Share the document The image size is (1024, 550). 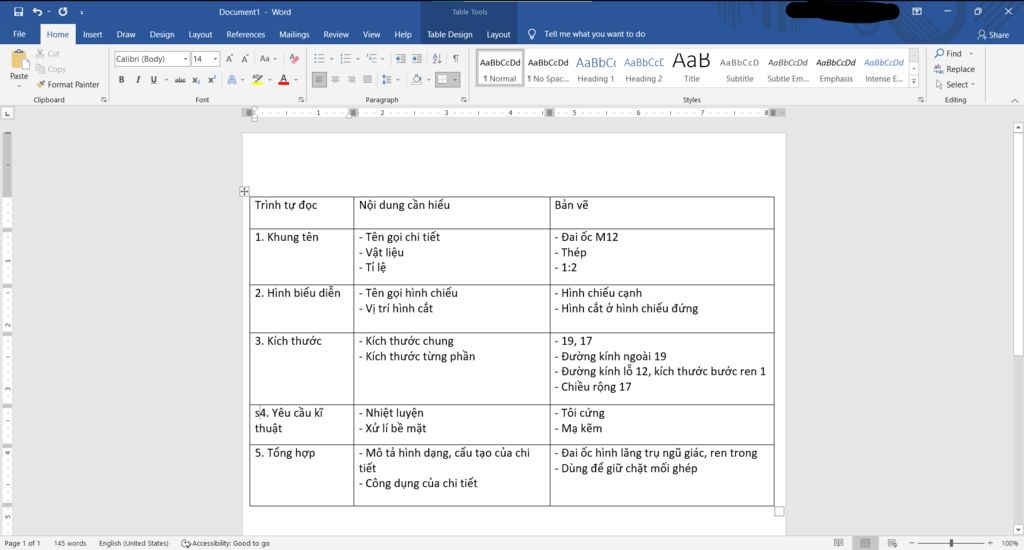tap(993, 35)
